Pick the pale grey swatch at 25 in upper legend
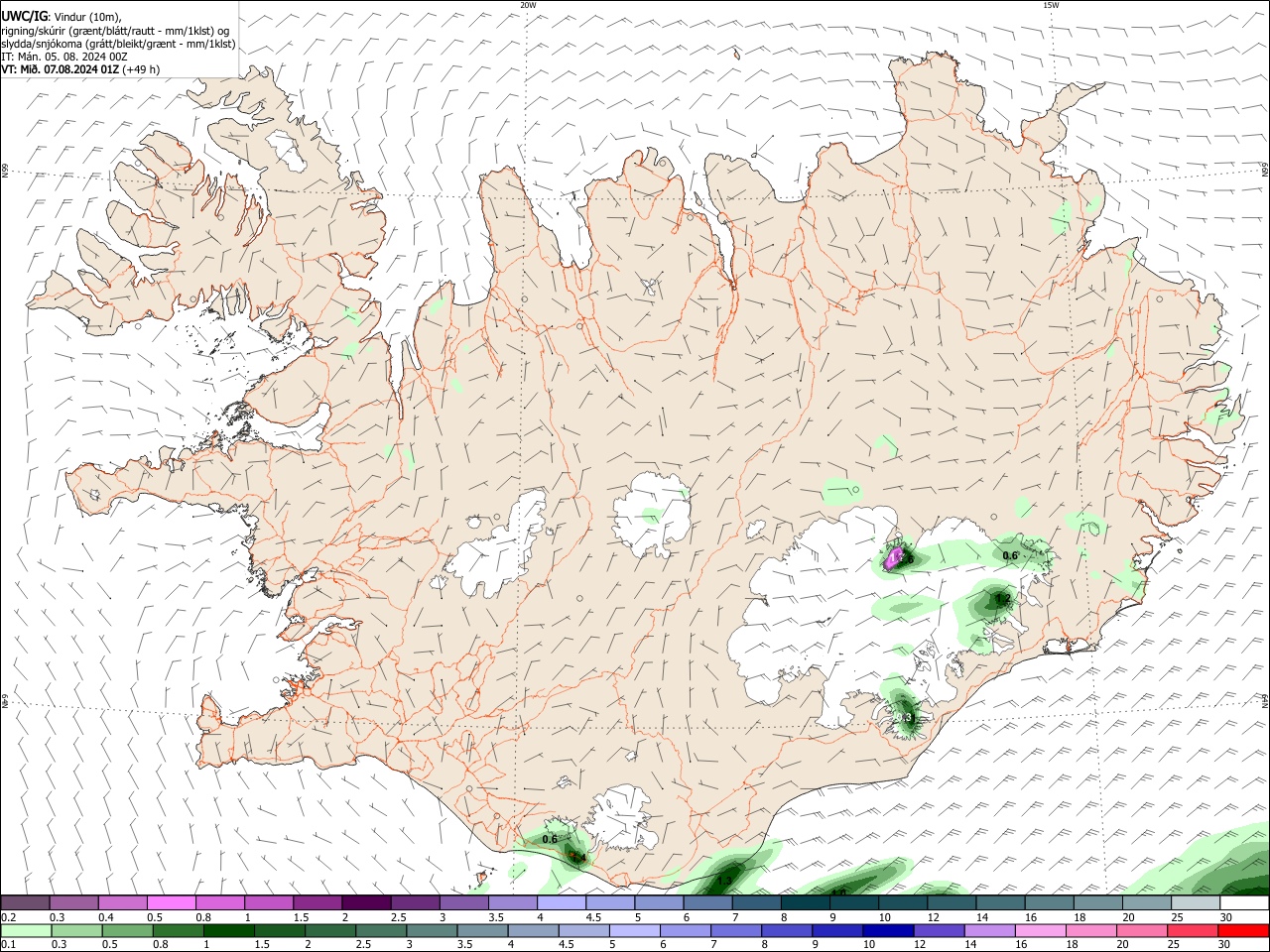Image resolution: width=1270 pixels, height=952 pixels. pyautogui.click(x=1196, y=902)
